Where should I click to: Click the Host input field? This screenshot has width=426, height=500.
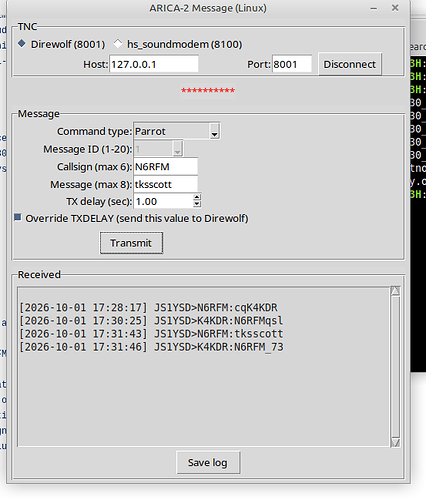pyautogui.click(x=154, y=64)
